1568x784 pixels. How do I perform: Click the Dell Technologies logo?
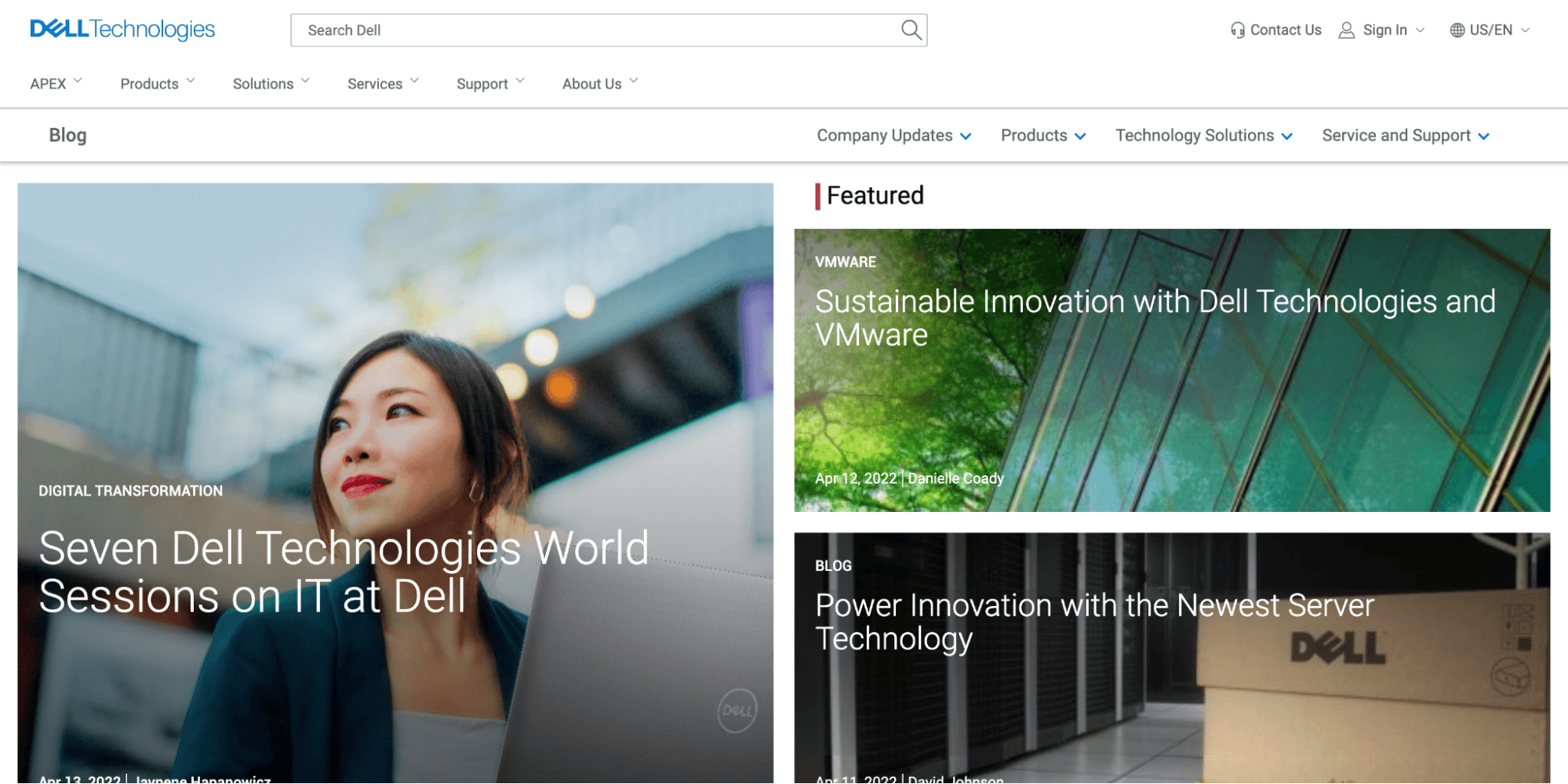click(x=122, y=30)
